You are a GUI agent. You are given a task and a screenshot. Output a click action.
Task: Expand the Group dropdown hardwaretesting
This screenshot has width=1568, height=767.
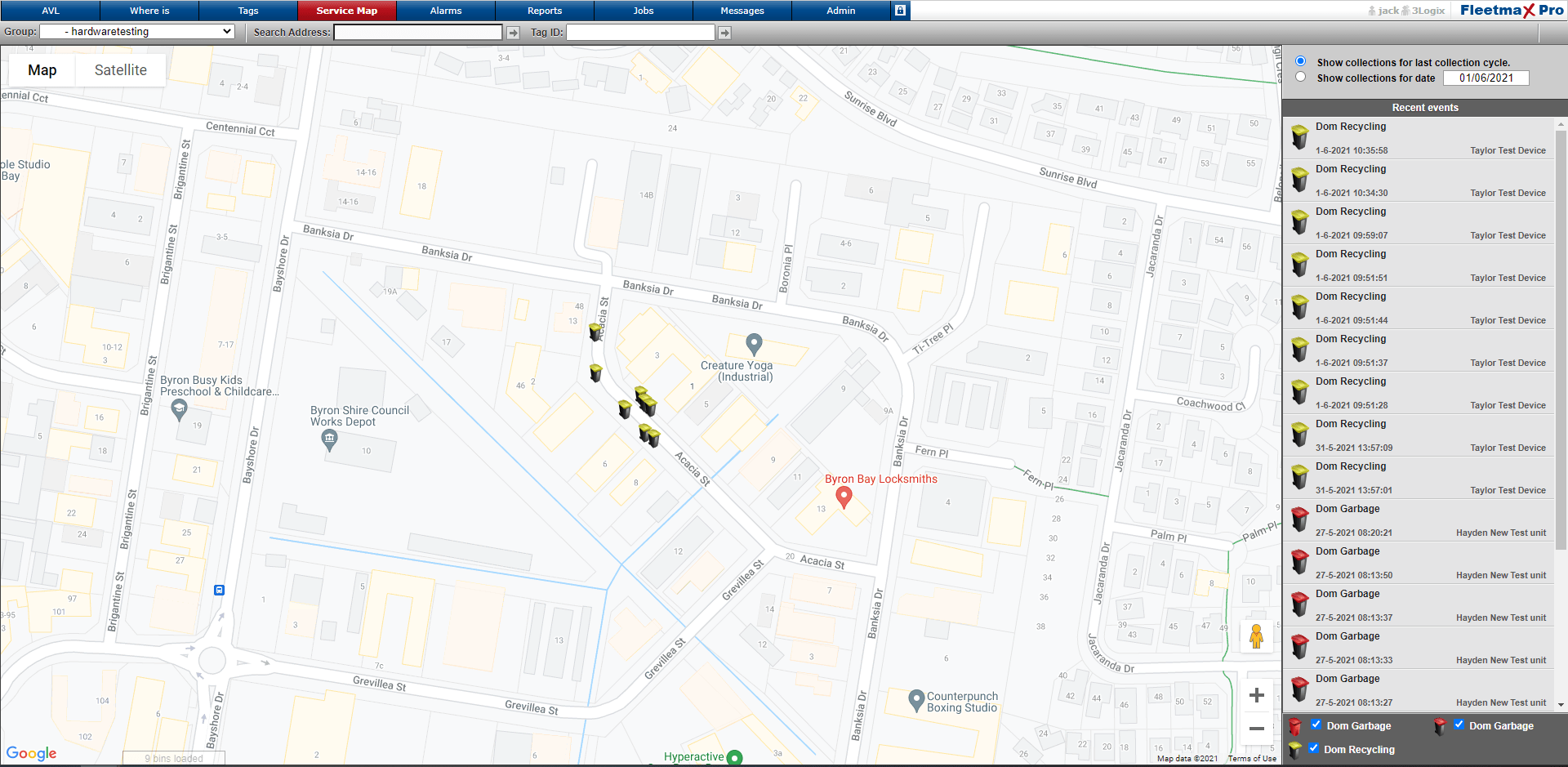(x=137, y=32)
